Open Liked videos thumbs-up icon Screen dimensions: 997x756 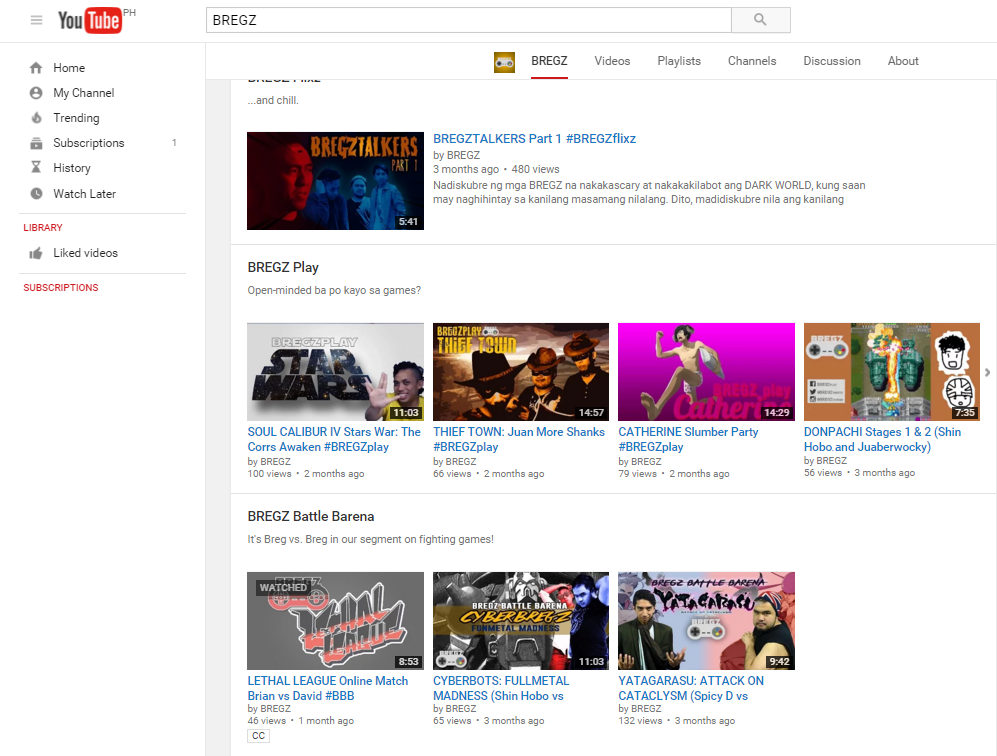[37, 253]
